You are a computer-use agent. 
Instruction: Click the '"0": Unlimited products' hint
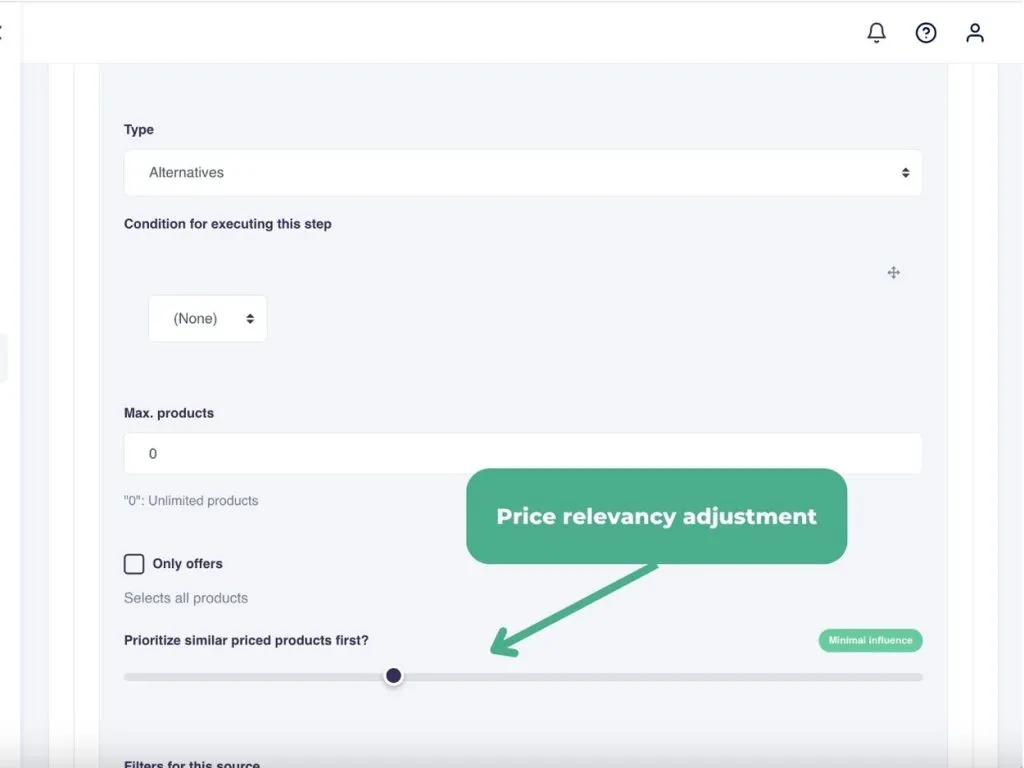click(x=191, y=500)
